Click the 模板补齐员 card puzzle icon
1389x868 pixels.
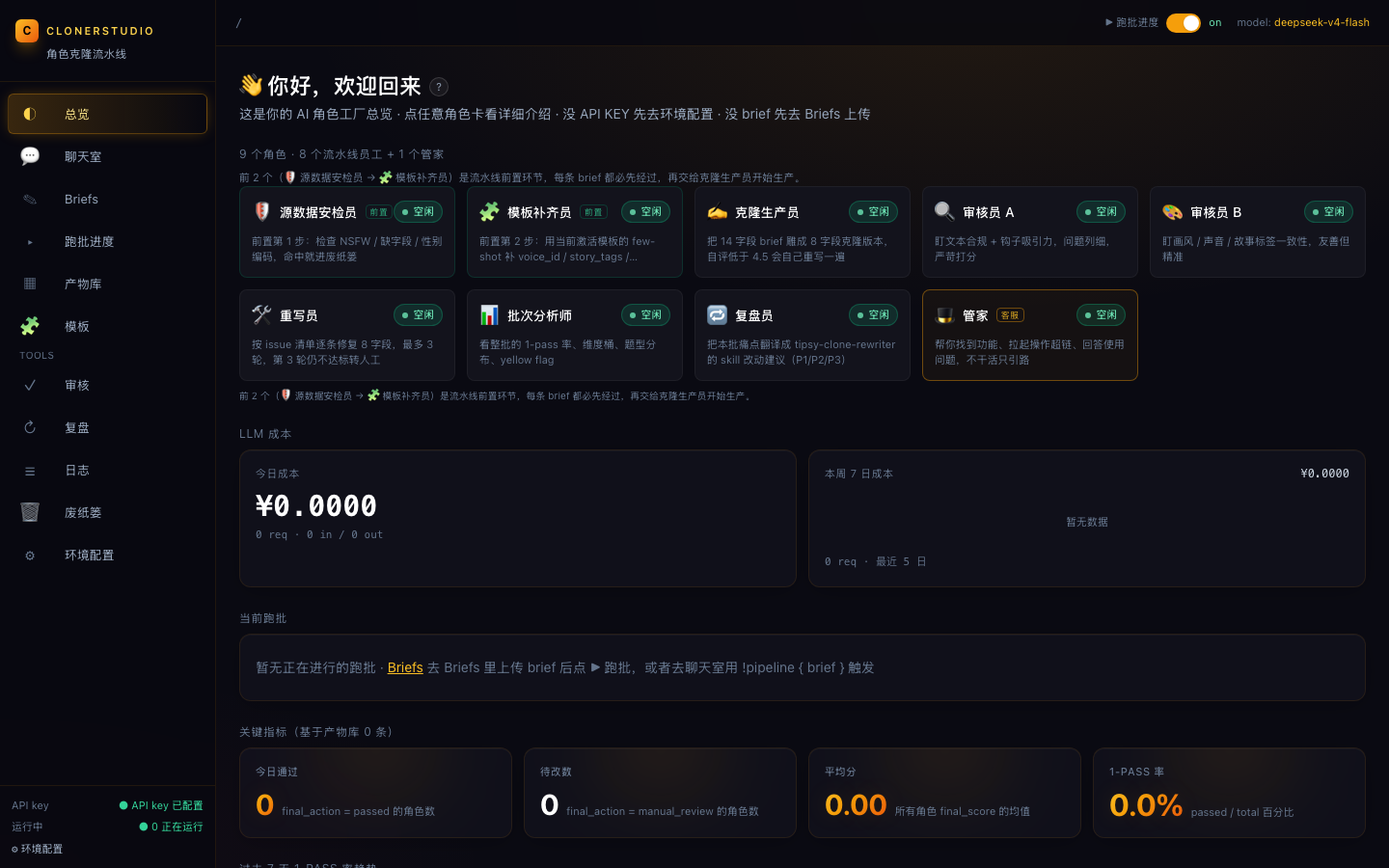(489, 211)
